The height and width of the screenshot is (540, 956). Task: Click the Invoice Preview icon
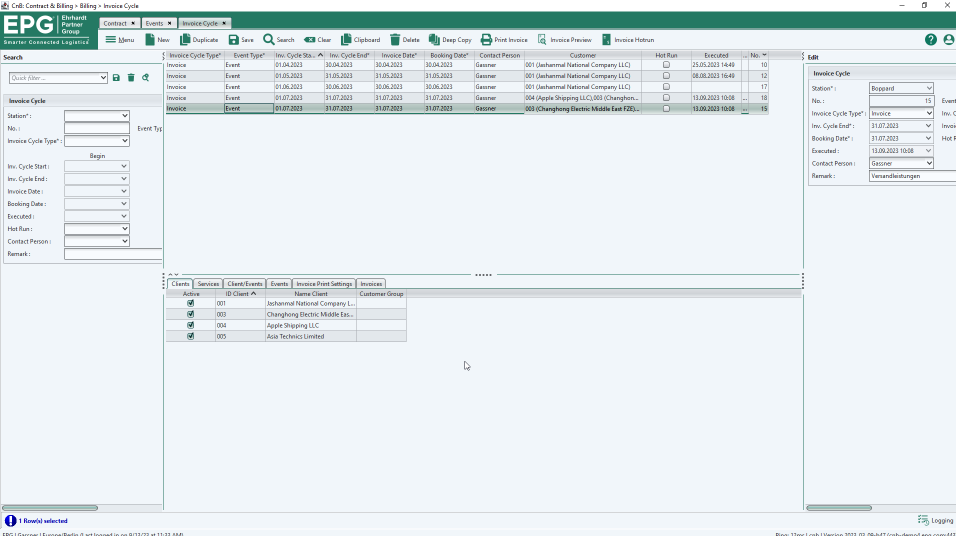pyautogui.click(x=542, y=40)
